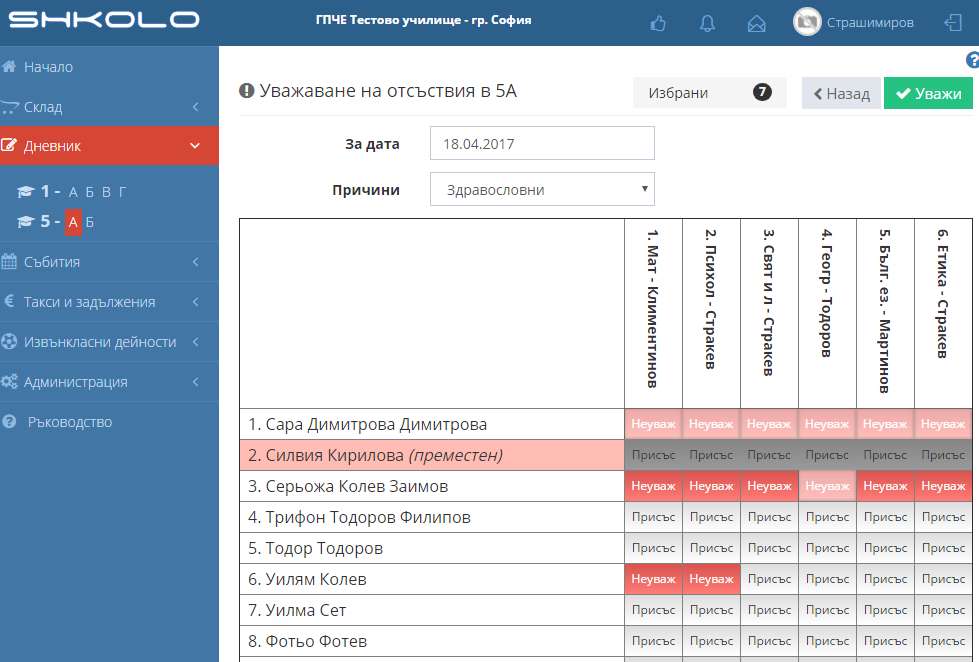Select class Б under grade 5
The image size is (979, 662).
tap(89, 222)
